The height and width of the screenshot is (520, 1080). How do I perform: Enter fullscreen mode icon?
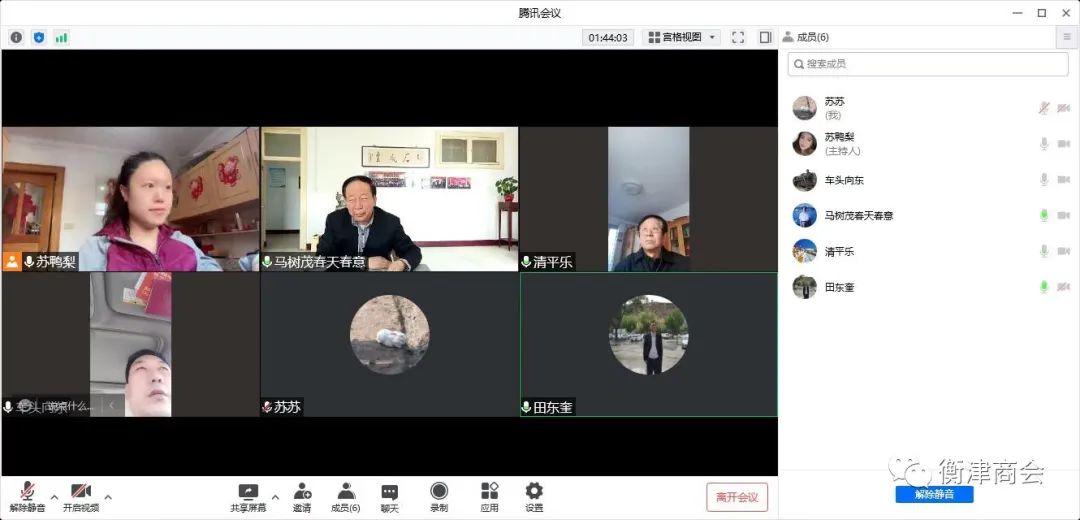738,37
